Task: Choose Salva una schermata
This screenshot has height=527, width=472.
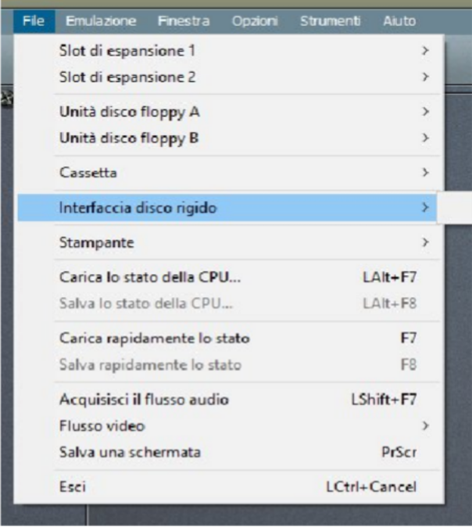Action: 227,452
